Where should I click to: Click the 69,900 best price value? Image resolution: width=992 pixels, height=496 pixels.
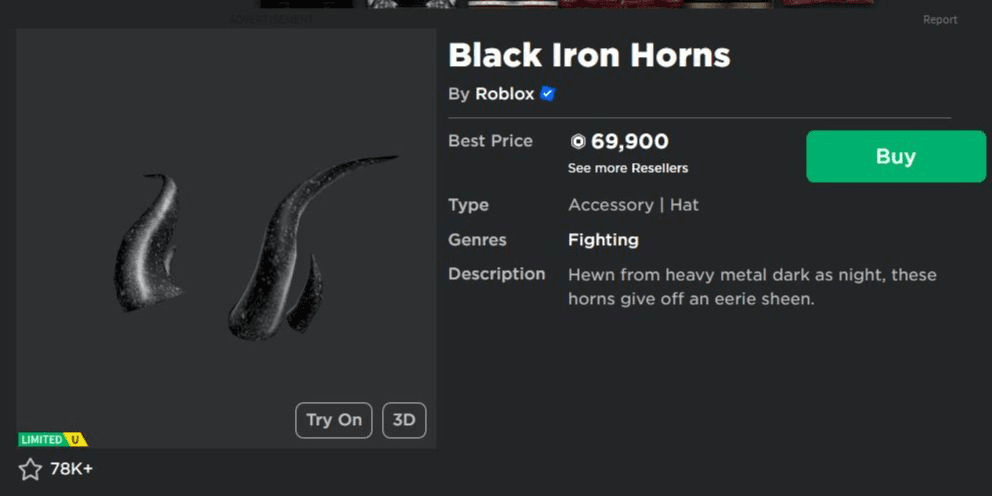pos(629,142)
